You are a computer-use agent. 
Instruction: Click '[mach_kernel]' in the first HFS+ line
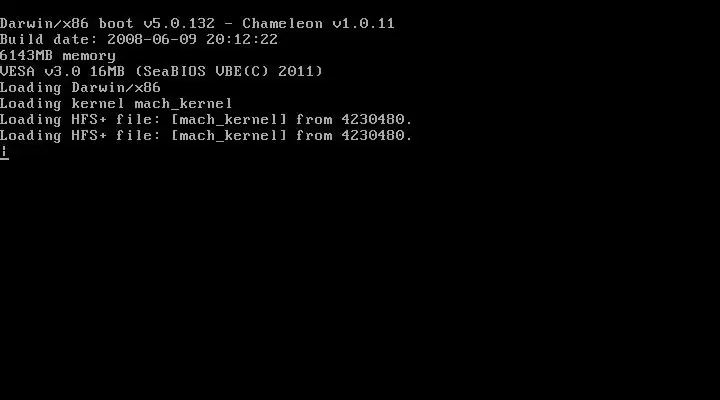(x=229, y=120)
